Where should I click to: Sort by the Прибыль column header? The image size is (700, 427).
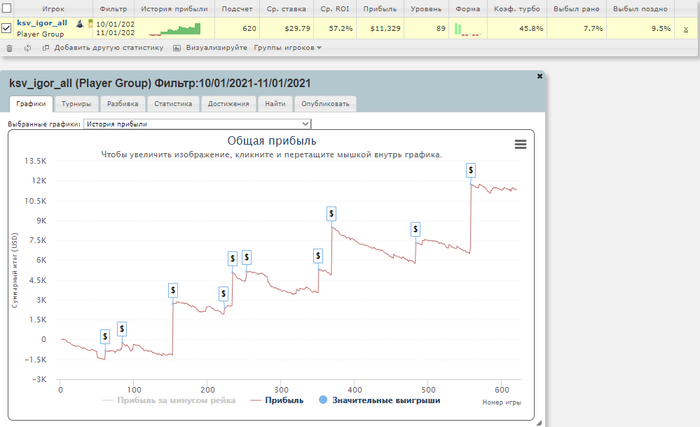[379, 8]
